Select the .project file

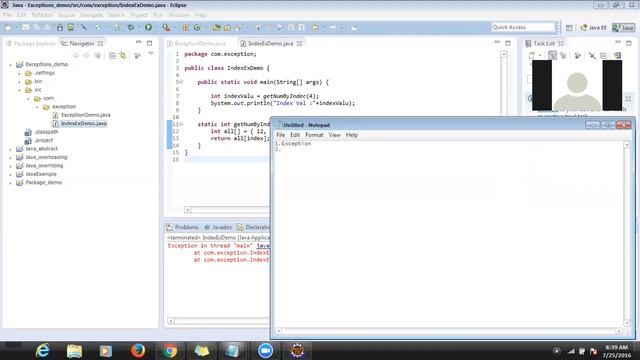(44, 140)
